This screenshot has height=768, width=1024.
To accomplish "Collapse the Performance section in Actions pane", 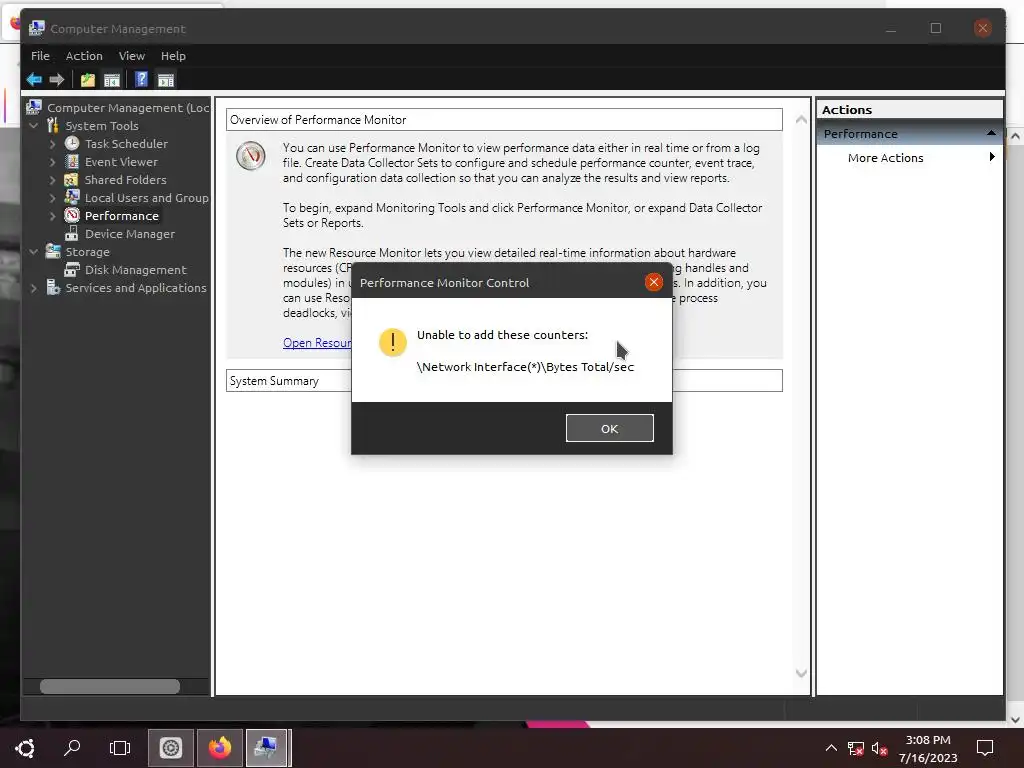I will pyautogui.click(x=991, y=133).
